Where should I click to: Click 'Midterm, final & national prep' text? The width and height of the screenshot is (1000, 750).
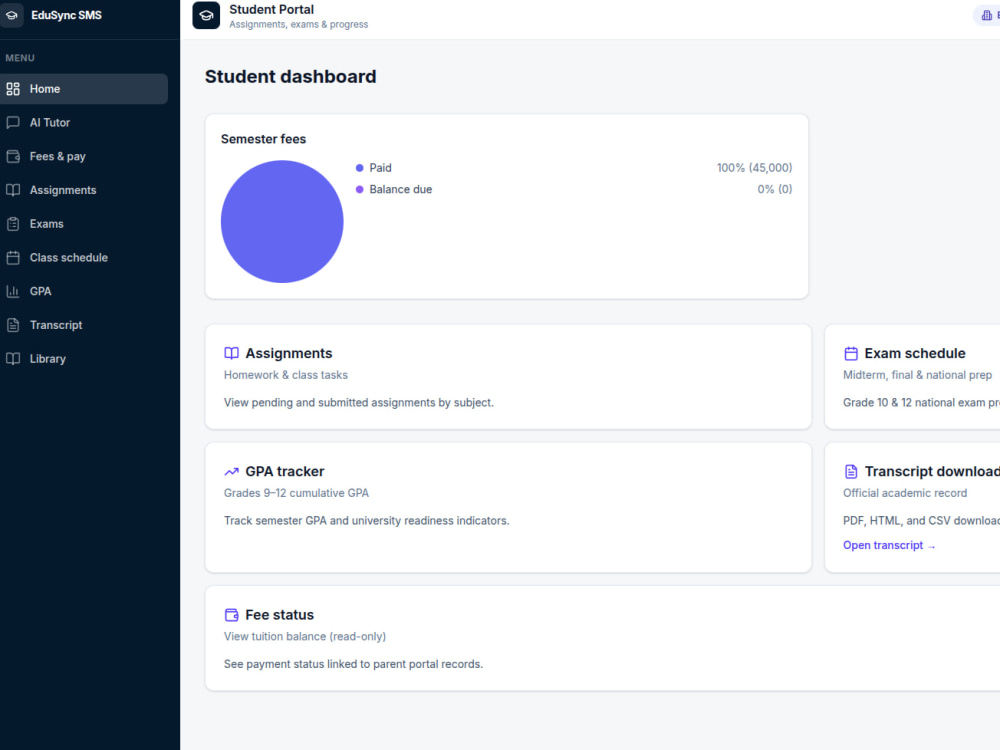click(917, 375)
